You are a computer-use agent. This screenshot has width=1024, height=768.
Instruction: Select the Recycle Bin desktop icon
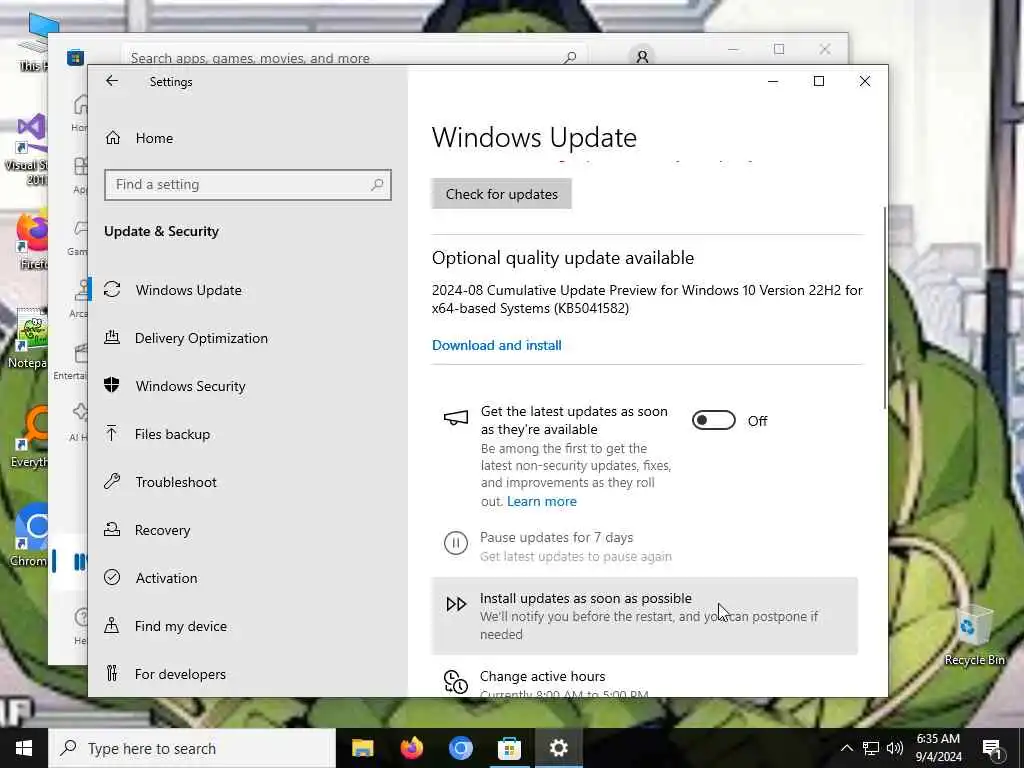coord(974,635)
